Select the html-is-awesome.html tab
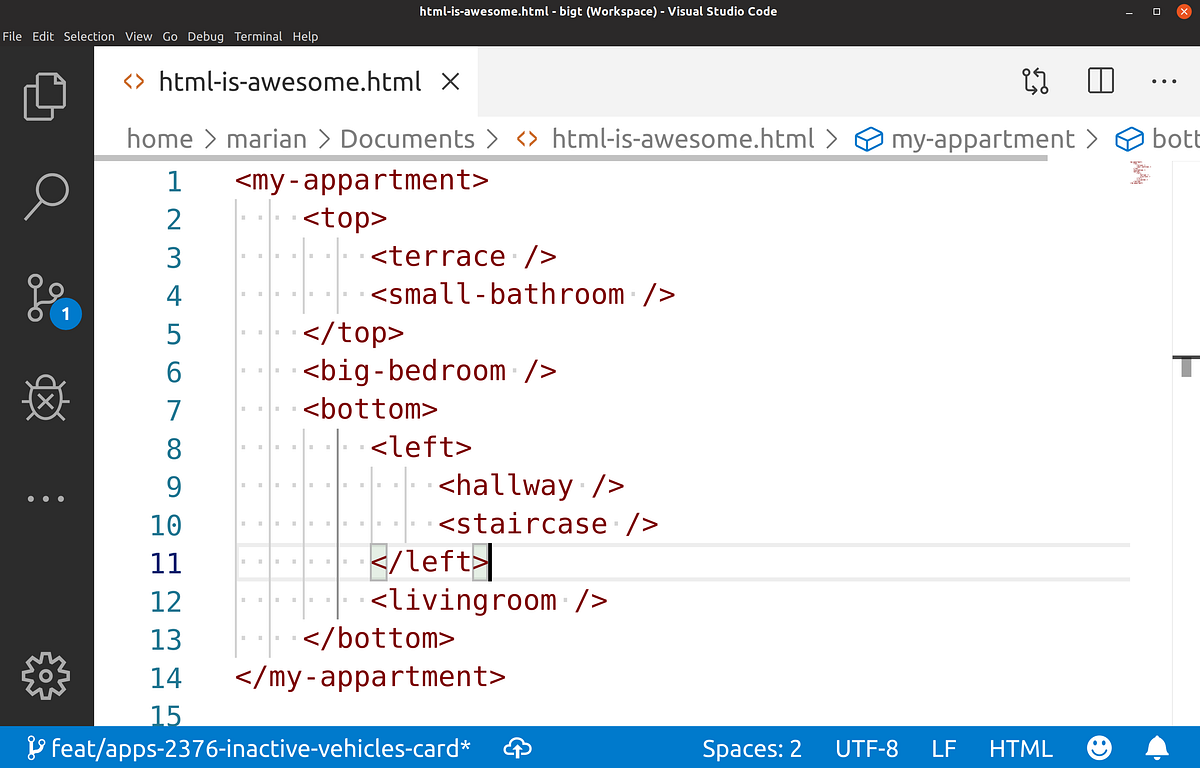1200x768 pixels. 290,82
